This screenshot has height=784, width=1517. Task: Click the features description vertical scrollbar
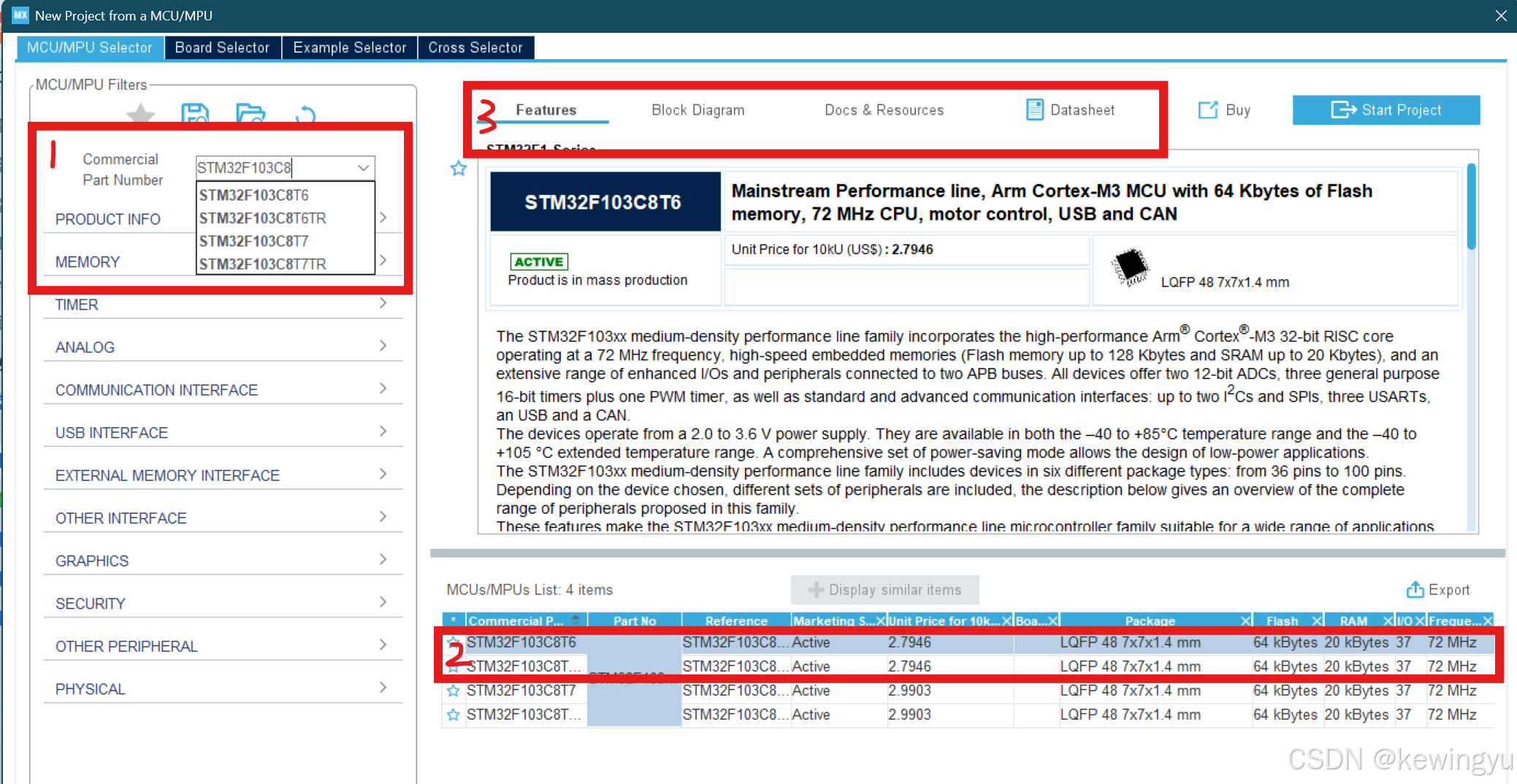pos(1472,207)
